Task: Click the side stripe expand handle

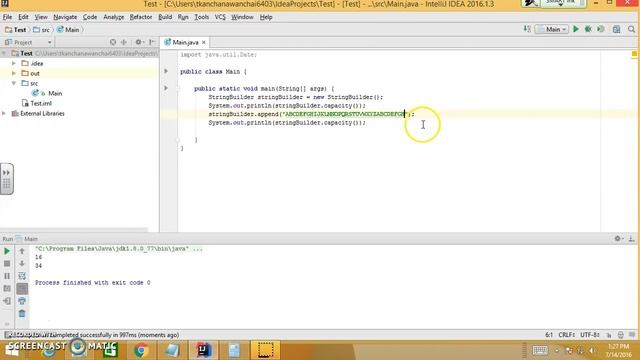Action: point(7,179)
